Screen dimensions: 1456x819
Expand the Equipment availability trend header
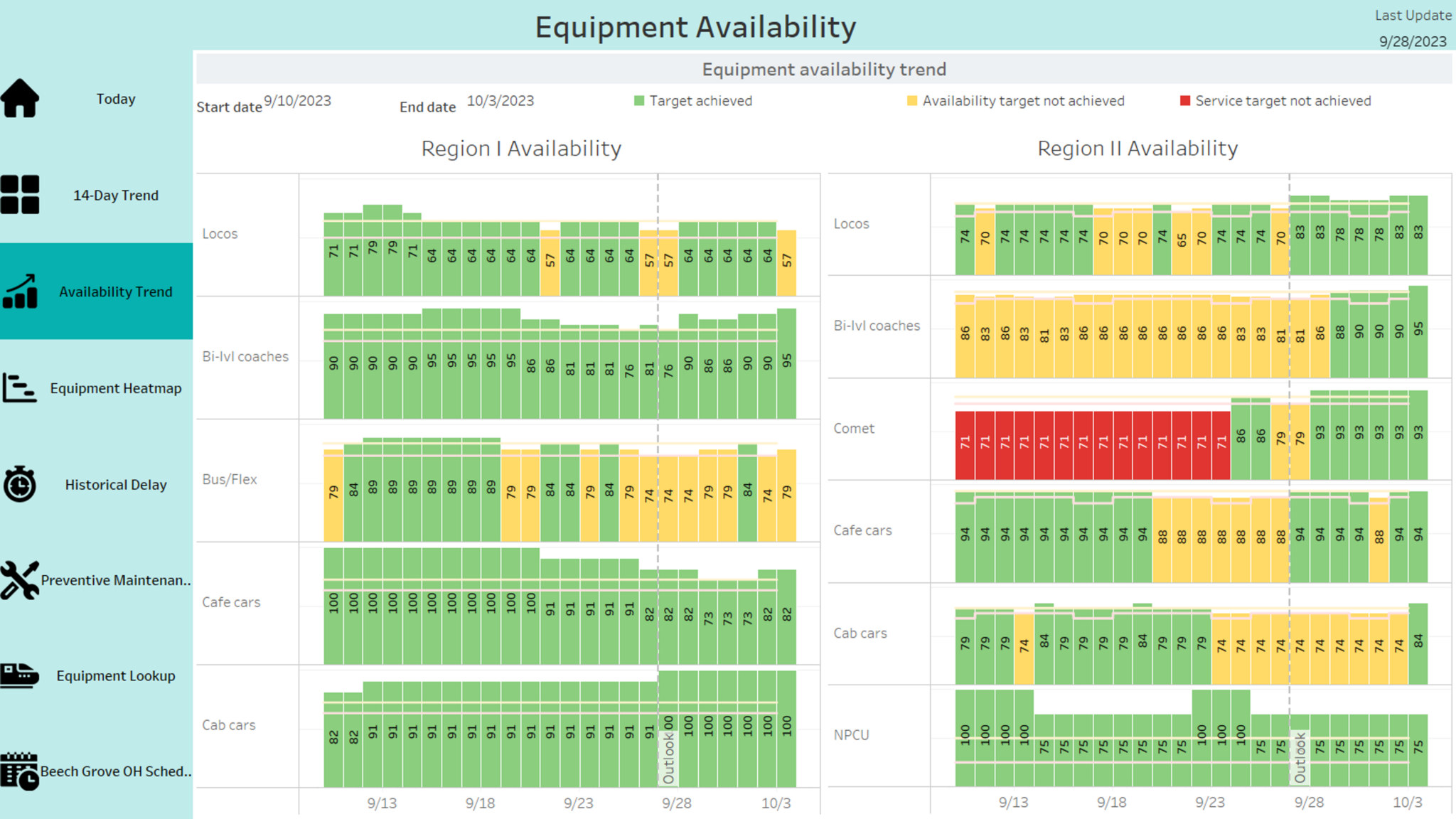point(823,69)
